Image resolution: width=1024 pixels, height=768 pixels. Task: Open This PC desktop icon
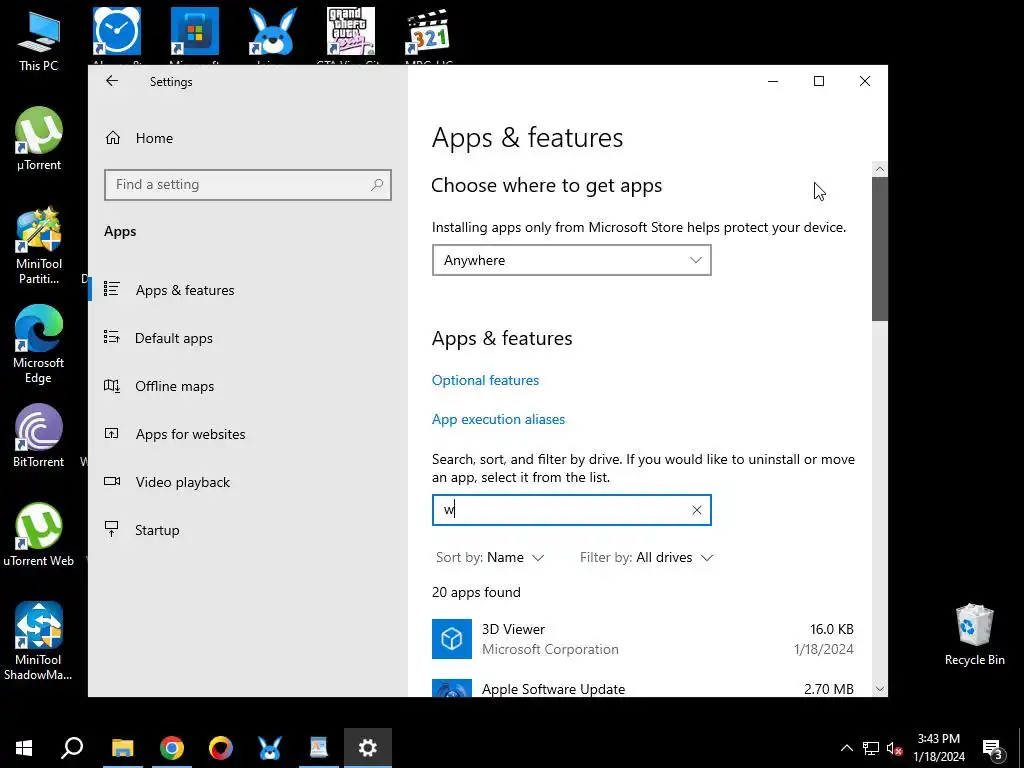39,40
